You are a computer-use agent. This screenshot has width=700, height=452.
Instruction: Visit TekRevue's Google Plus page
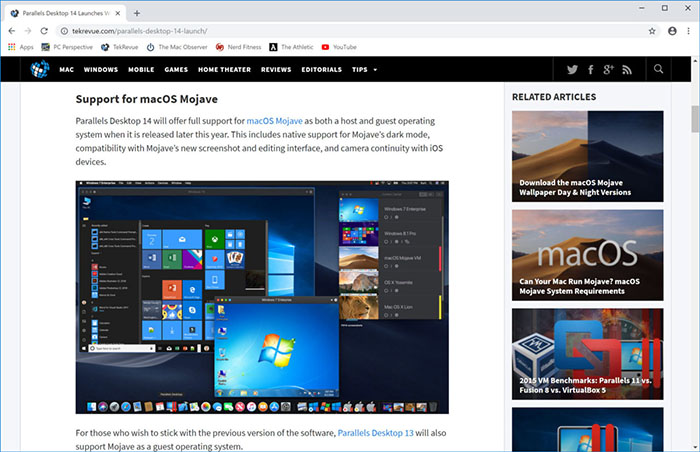pos(608,70)
